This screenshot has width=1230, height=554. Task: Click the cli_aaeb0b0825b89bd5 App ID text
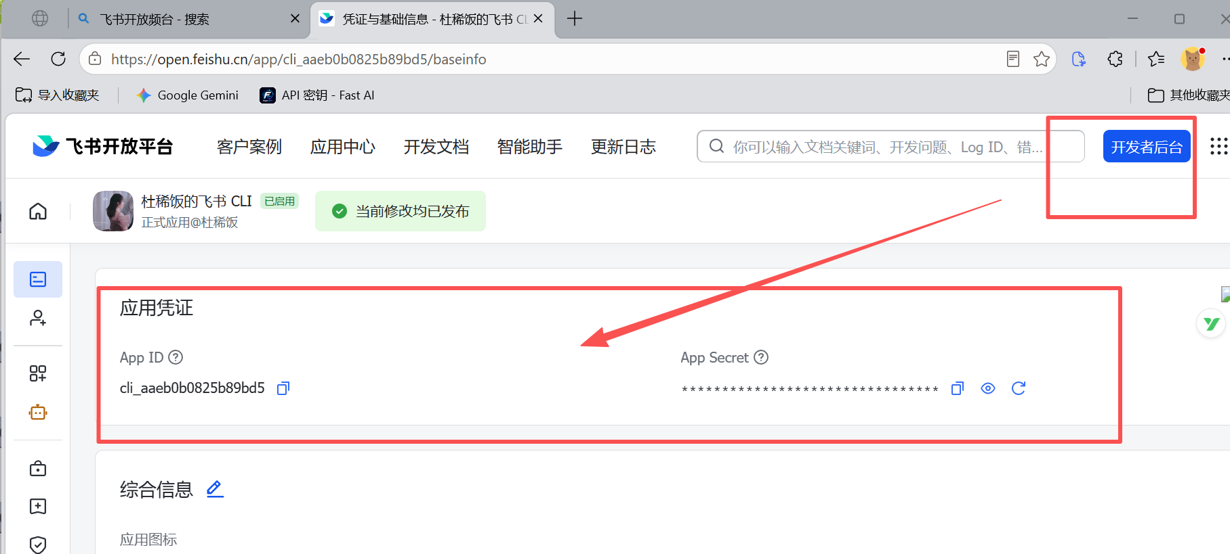(x=192, y=388)
